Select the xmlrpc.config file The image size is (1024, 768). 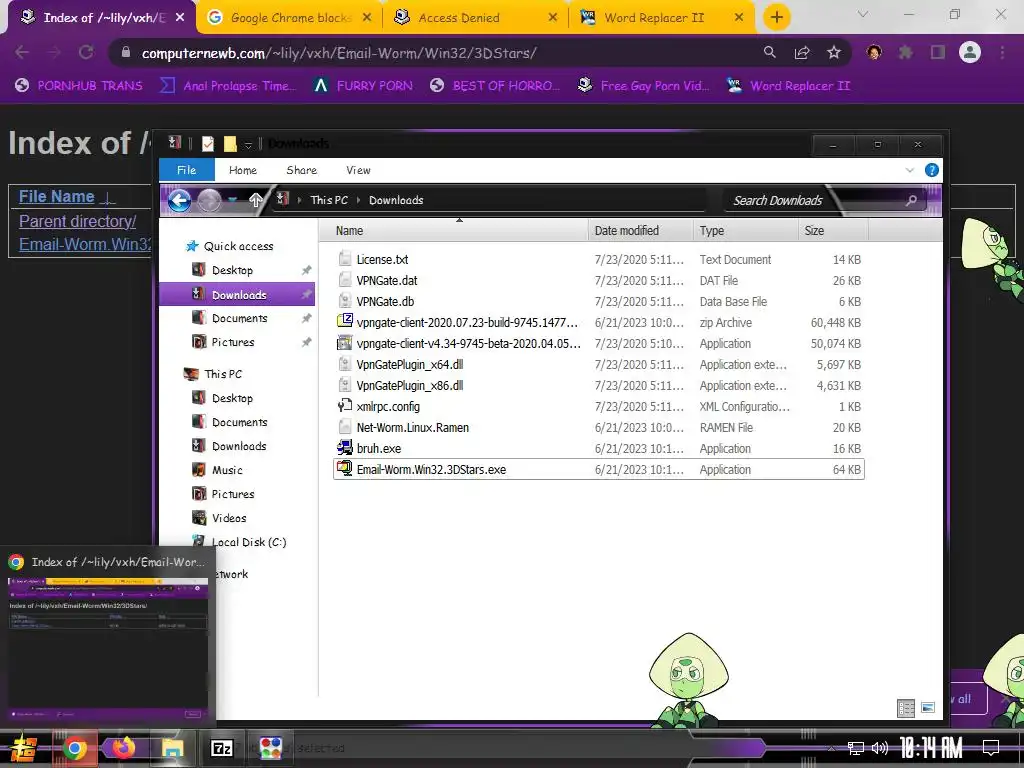[599, 407]
